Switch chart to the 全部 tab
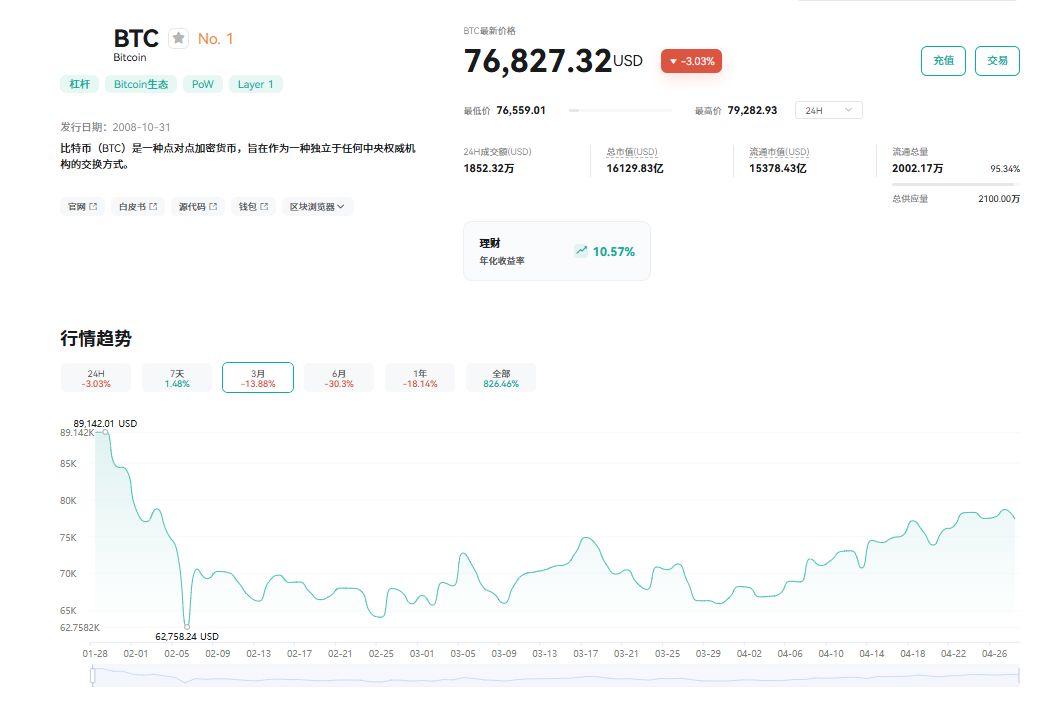 coord(501,378)
